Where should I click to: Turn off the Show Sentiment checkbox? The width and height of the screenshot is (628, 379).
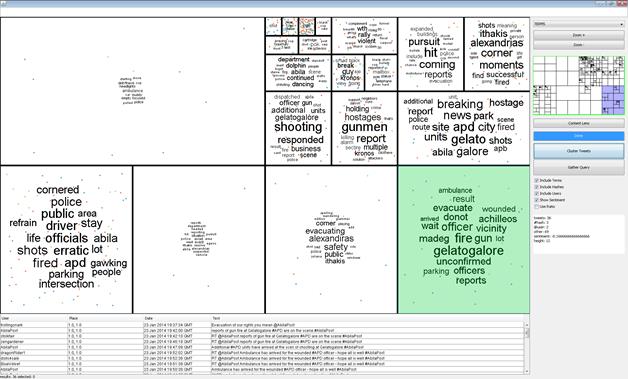point(537,200)
